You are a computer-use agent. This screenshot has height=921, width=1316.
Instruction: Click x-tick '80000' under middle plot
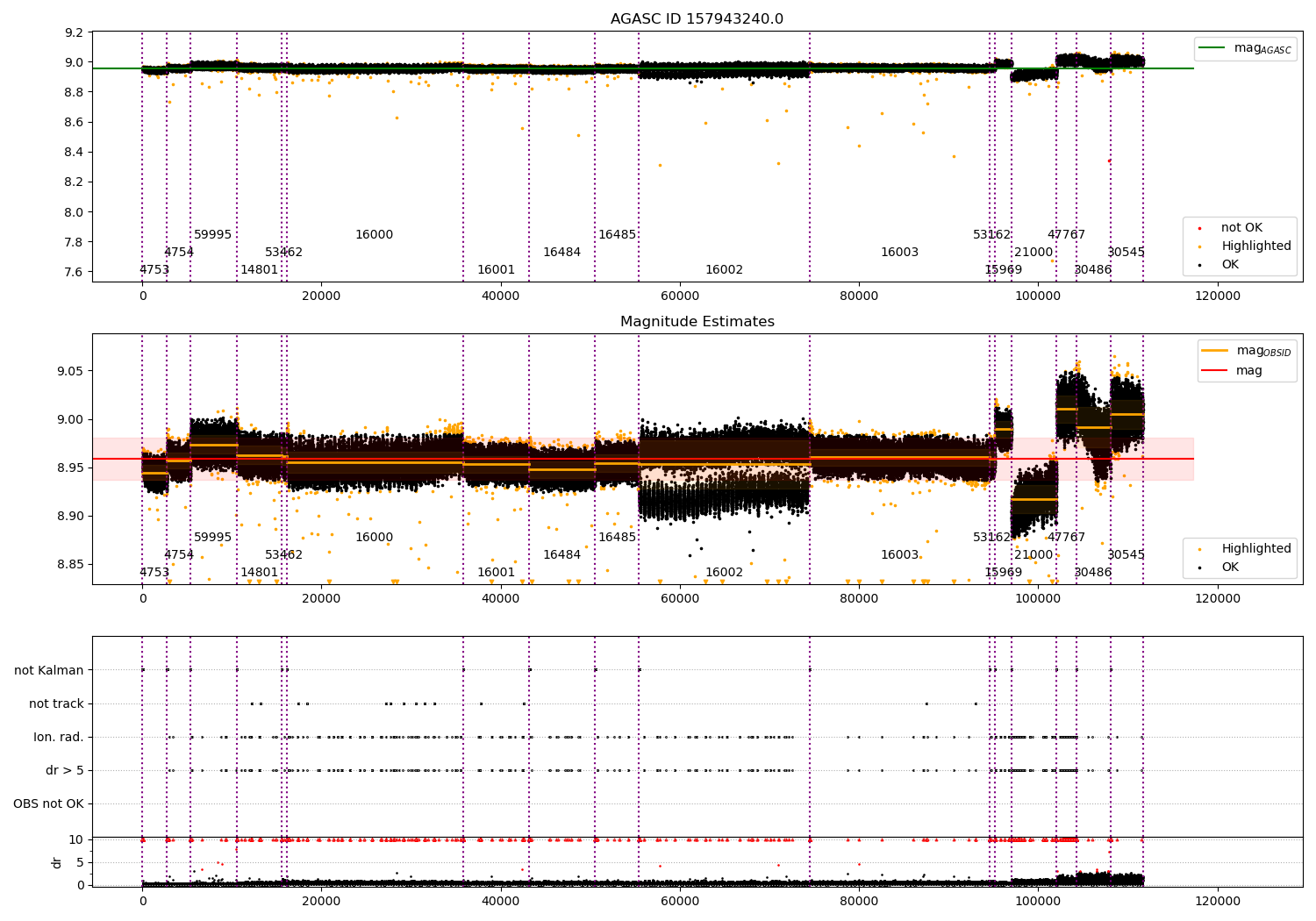[x=859, y=599]
